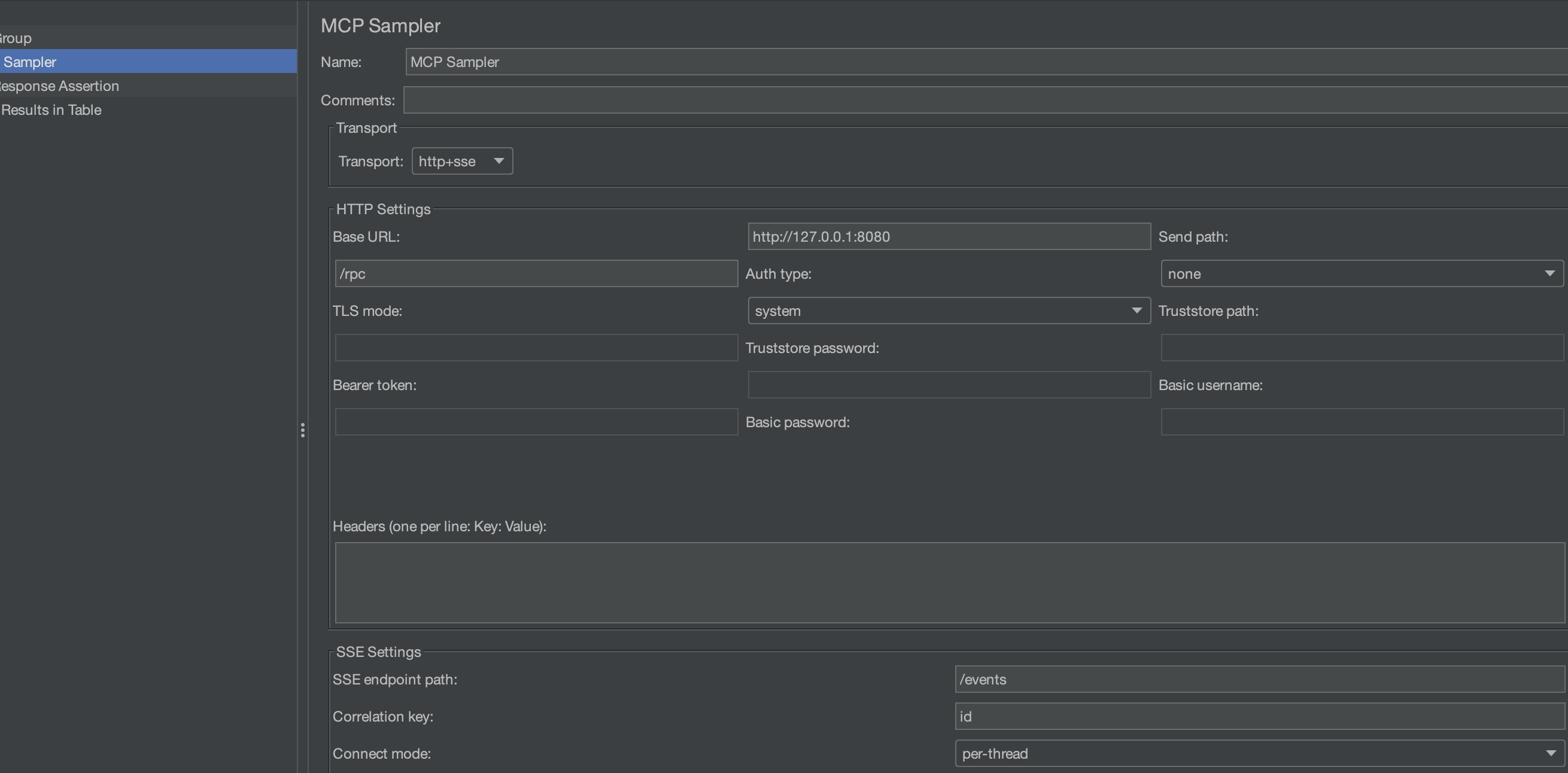The image size is (1568, 773).
Task: Click the Correlation key label
Action: coord(383,716)
